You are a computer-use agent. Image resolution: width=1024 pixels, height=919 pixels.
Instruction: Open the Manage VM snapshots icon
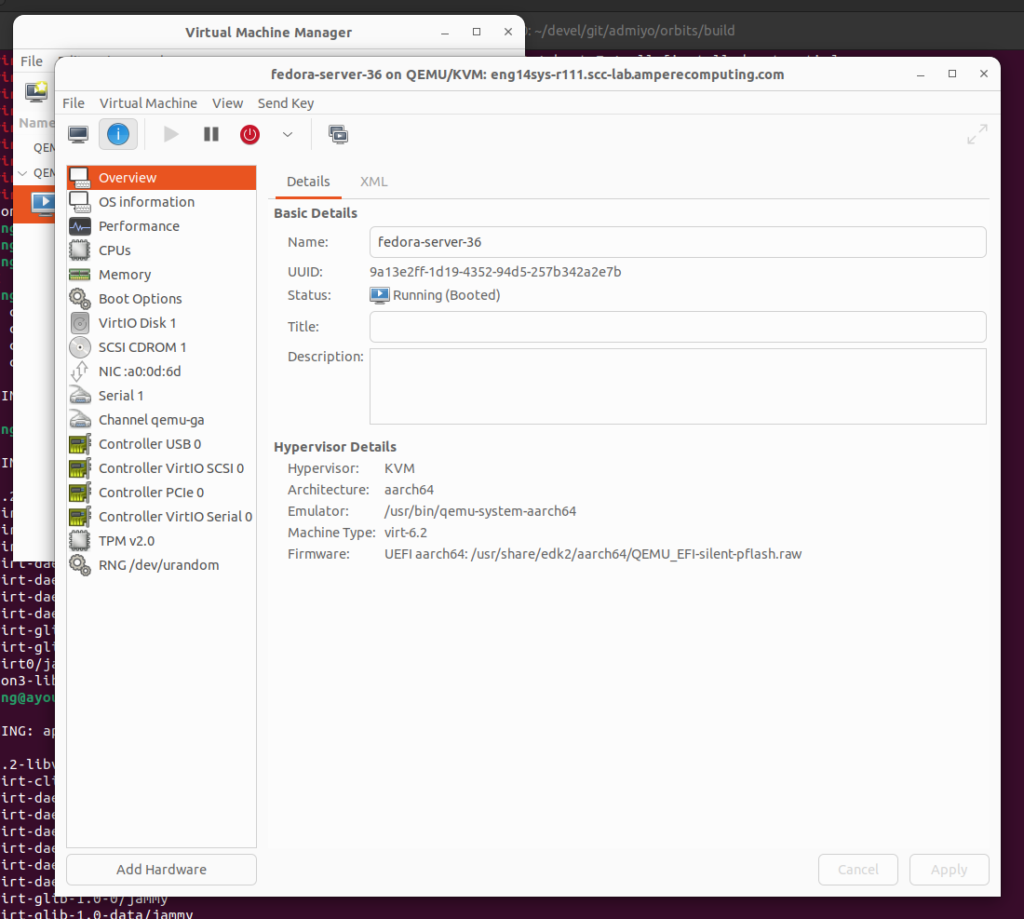[x=338, y=135]
